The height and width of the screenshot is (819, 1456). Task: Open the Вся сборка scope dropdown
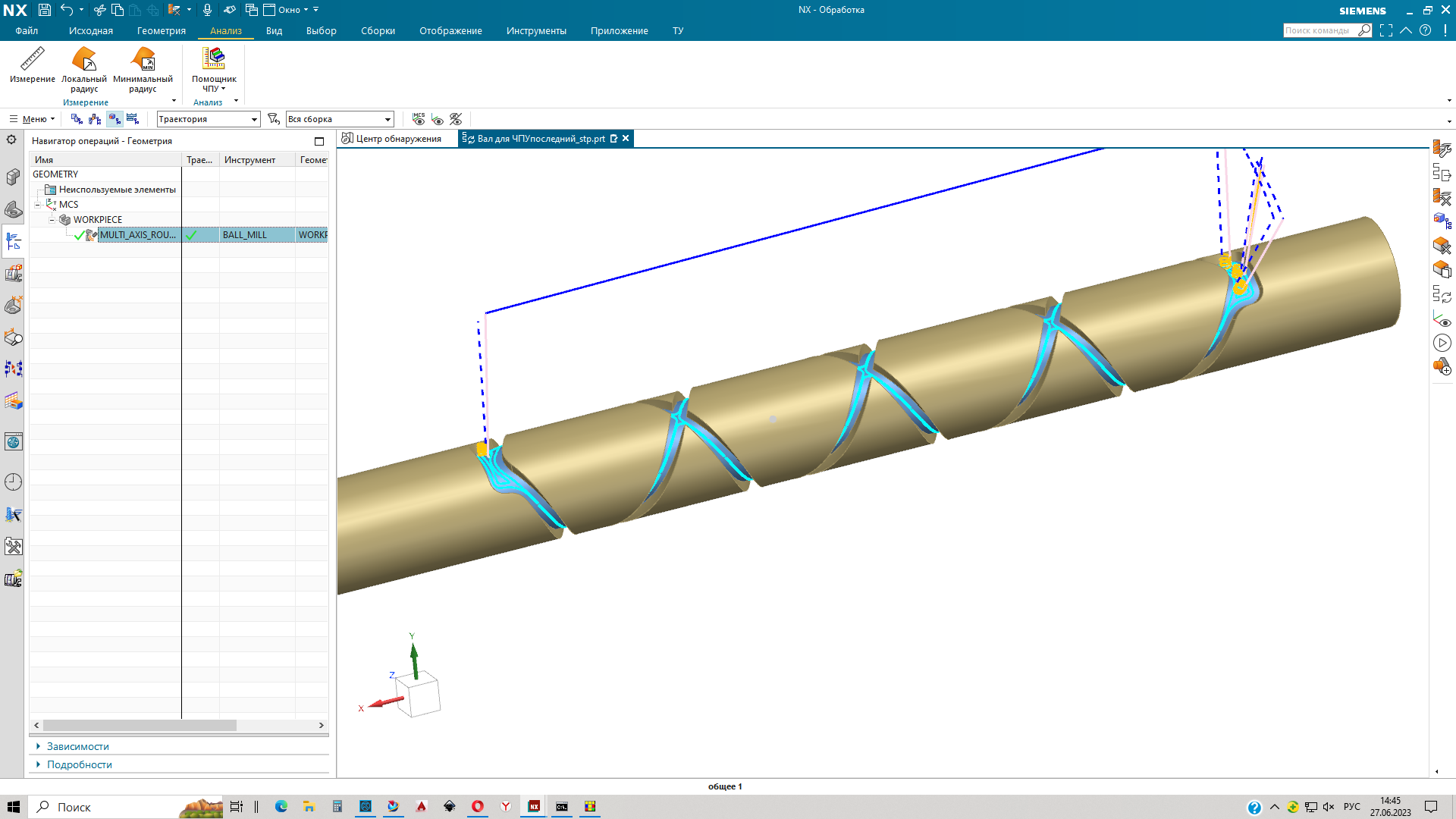click(388, 119)
